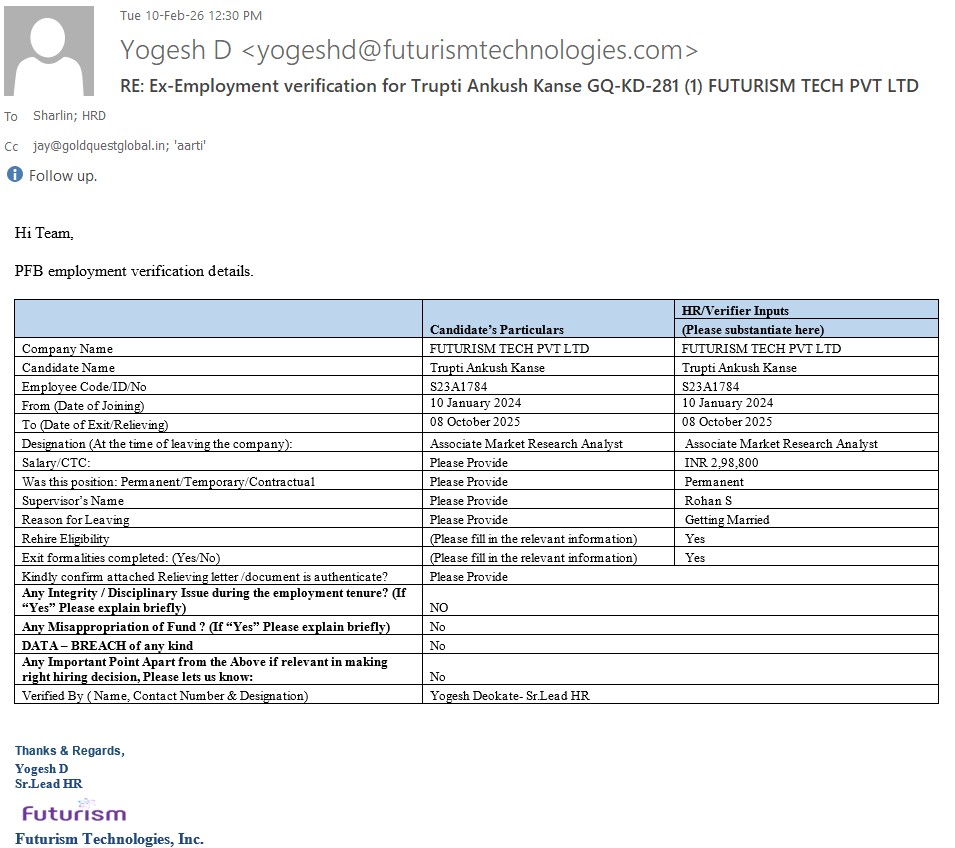Click 'Sr.Lead HR' title in signature
This screenshot has height=848, width=955.
(49, 783)
